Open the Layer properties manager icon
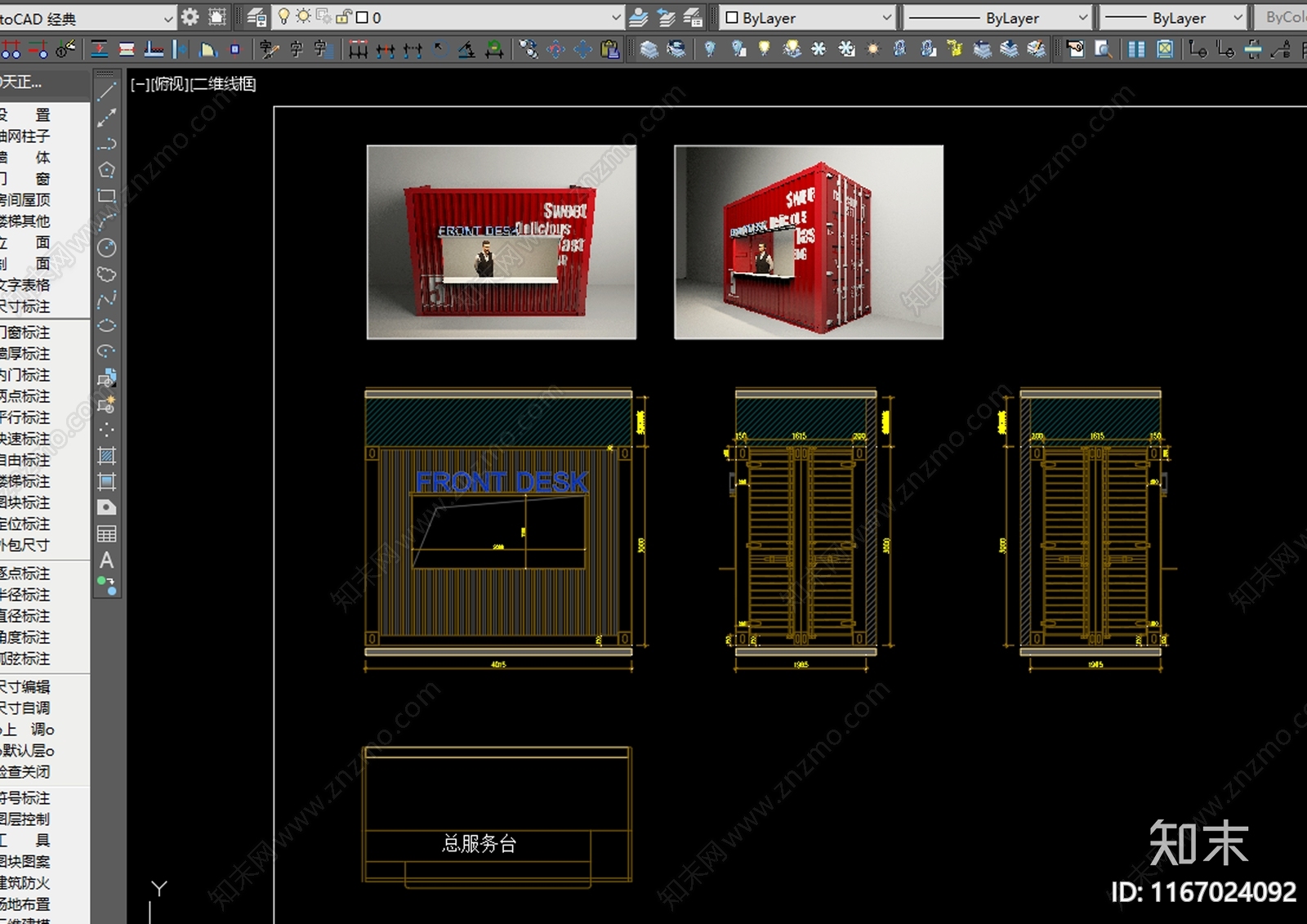The height and width of the screenshot is (924, 1307). (256, 17)
